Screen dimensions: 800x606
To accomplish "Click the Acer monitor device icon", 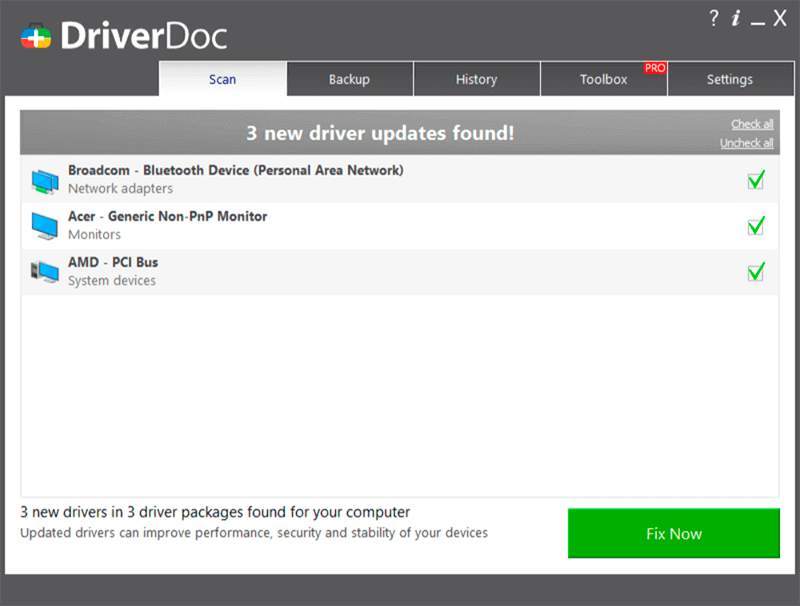I will pos(42,224).
